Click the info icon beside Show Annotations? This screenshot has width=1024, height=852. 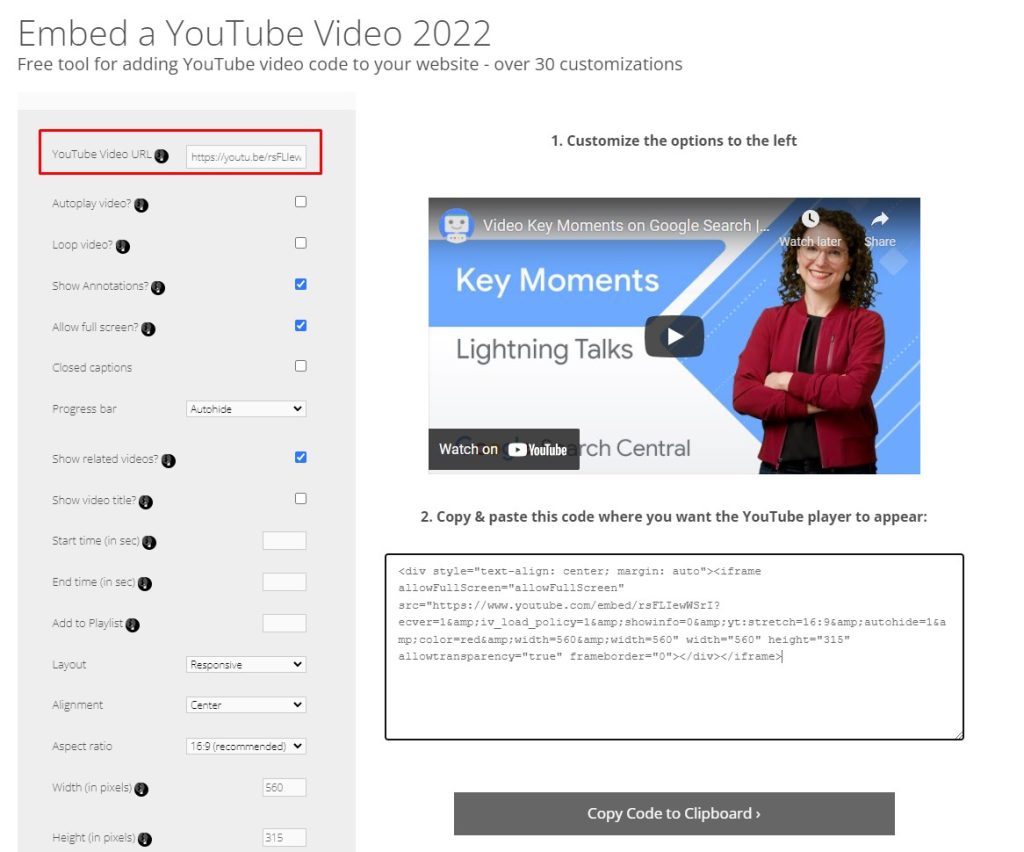(x=158, y=287)
